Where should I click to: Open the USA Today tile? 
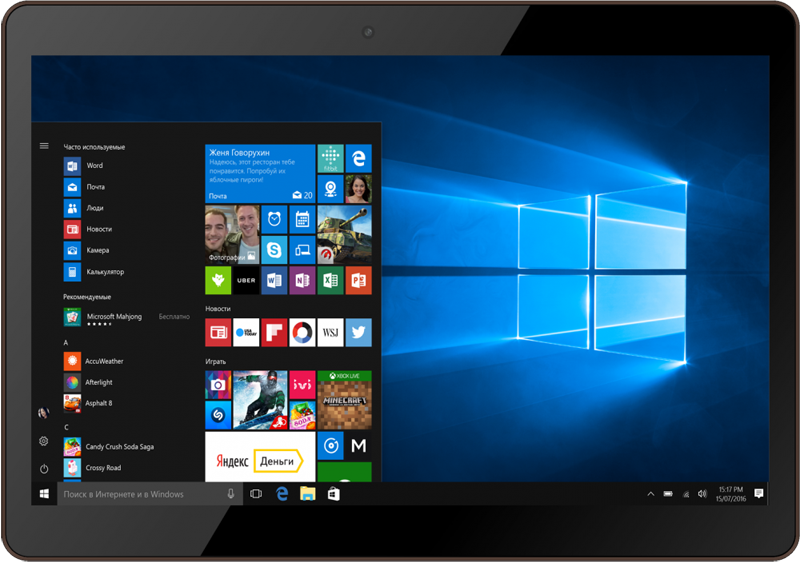point(246,333)
